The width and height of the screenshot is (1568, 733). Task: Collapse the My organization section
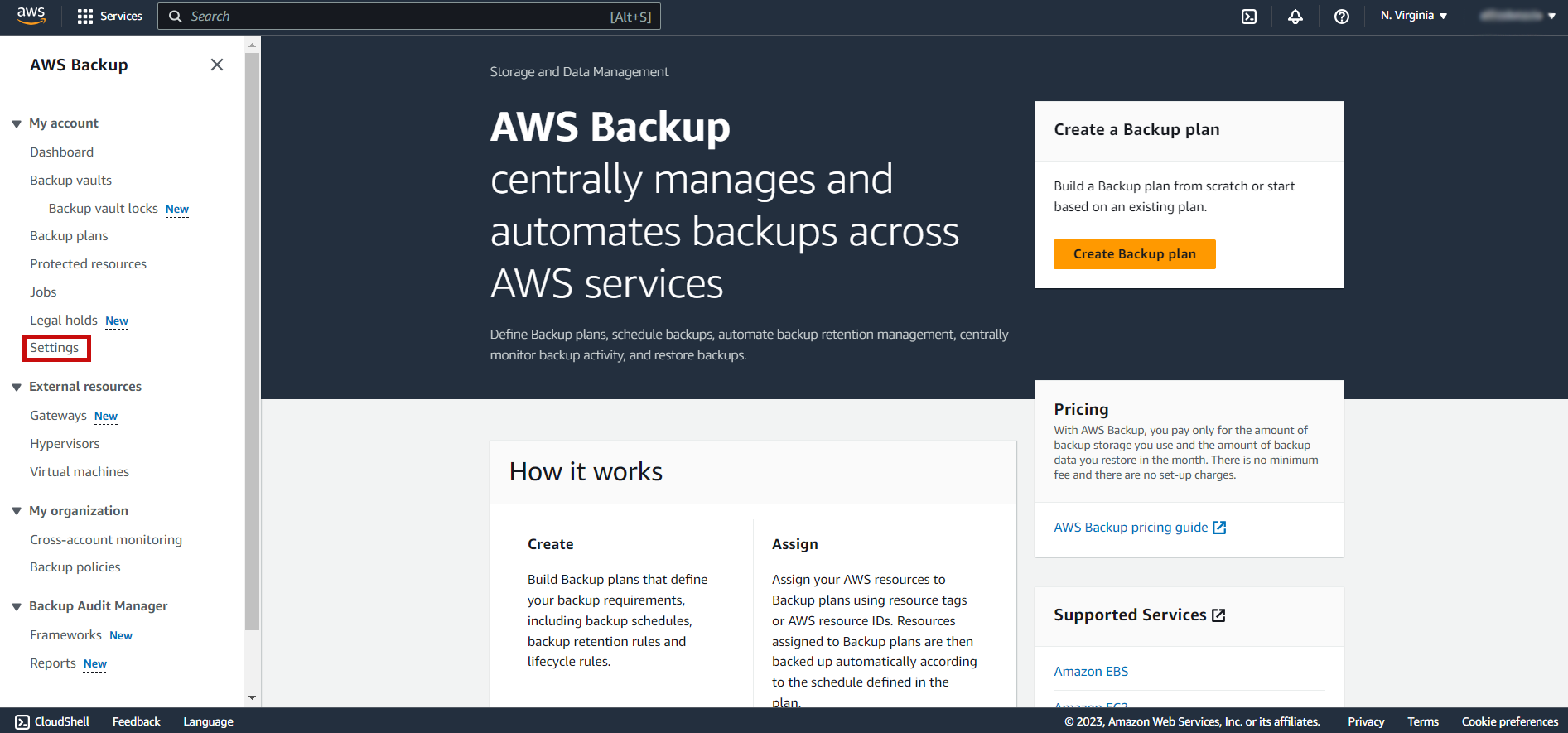[x=17, y=512]
